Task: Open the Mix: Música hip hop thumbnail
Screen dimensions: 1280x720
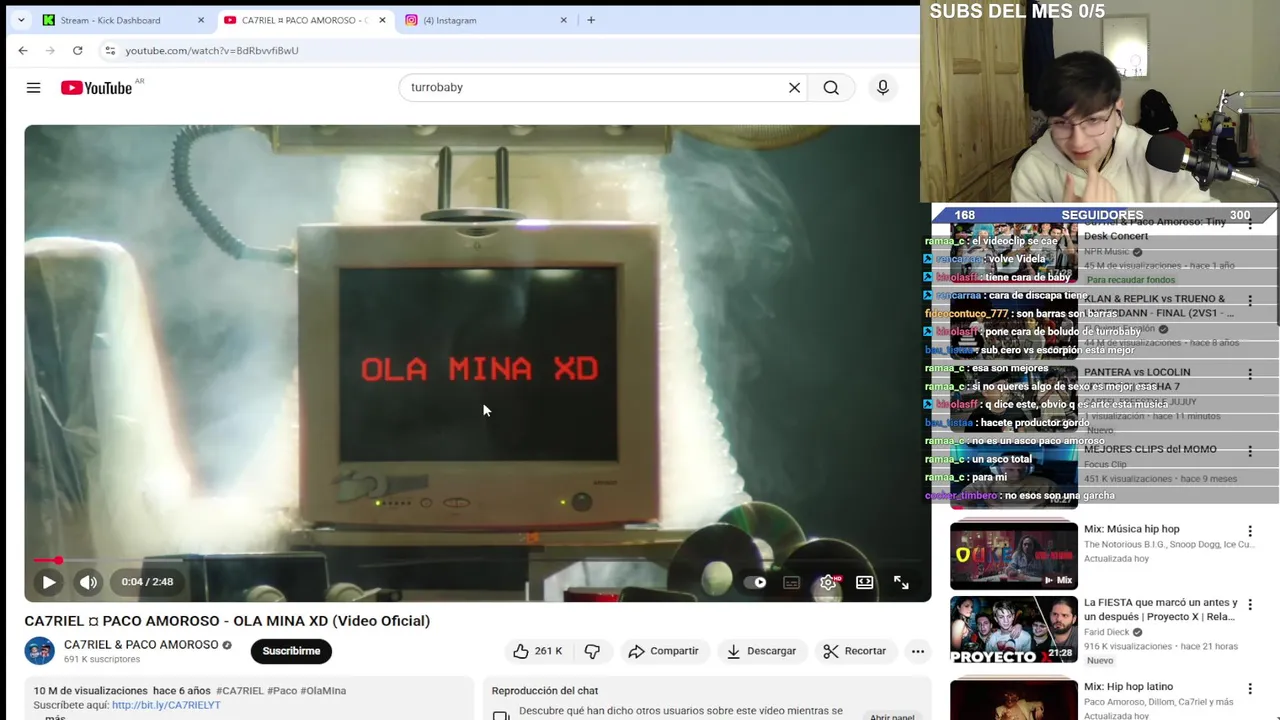Action: (x=1014, y=556)
